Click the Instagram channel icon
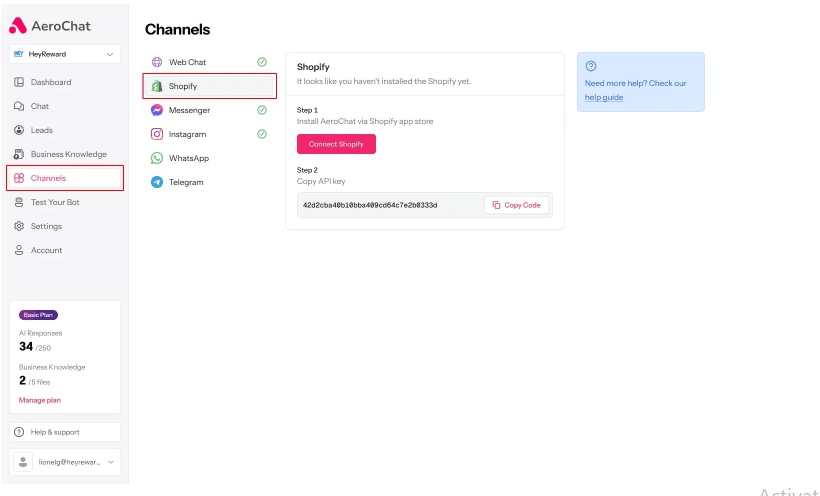The height and width of the screenshot is (496, 820). pos(157,134)
